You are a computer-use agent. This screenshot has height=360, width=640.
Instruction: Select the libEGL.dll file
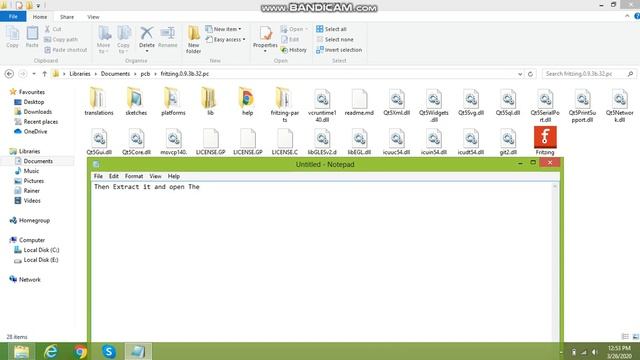tap(359, 141)
